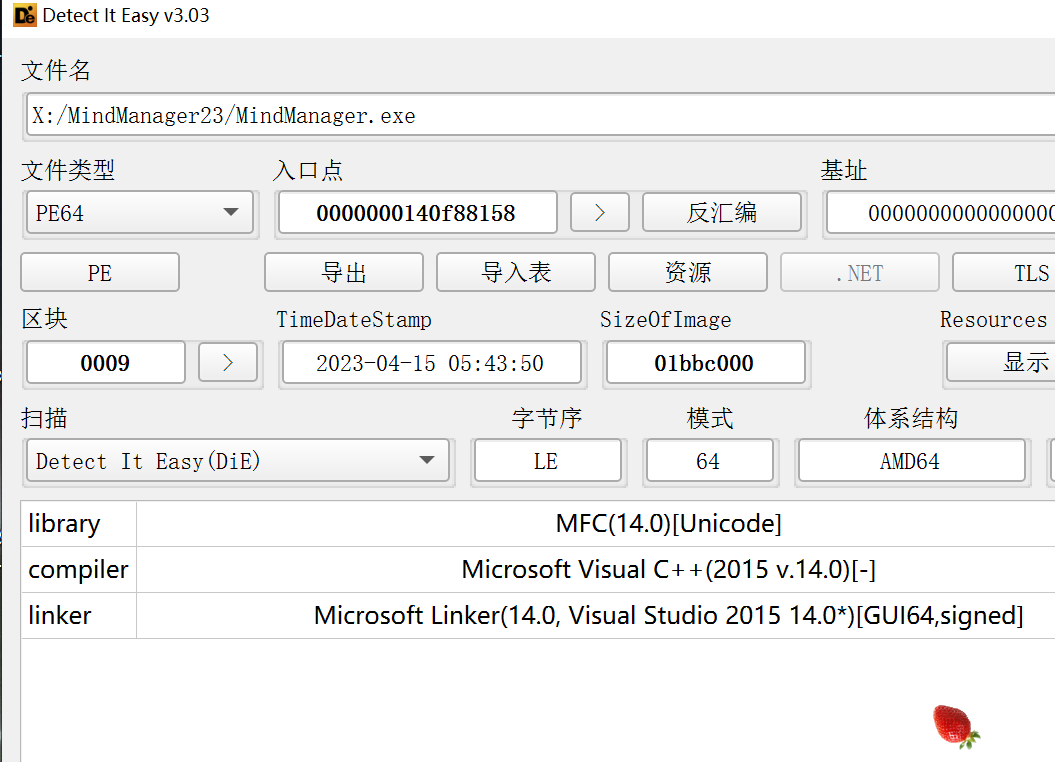The width and height of the screenshot is (1055, 762).
Task: Click the 模式 64 field
Action: coord(709,461)
